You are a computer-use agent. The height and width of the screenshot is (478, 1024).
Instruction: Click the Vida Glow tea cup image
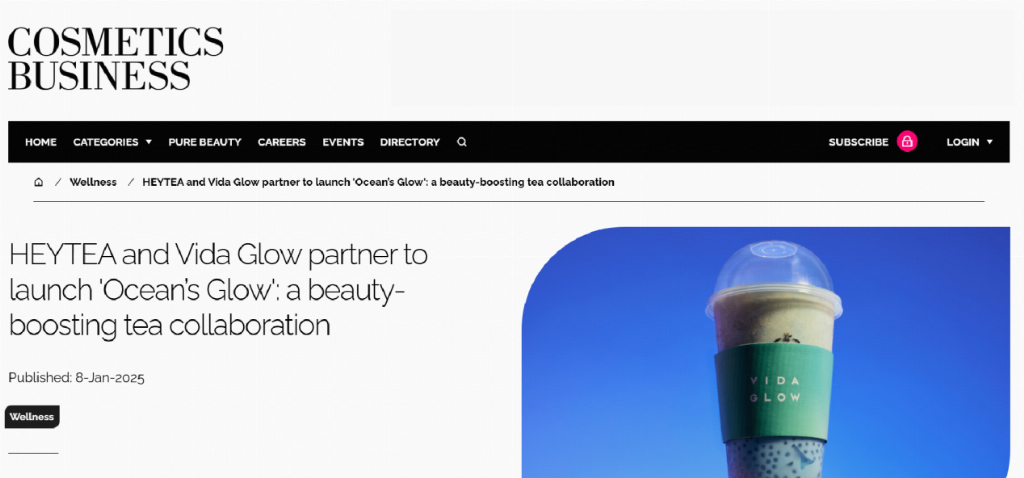click(x=765, y=353)
